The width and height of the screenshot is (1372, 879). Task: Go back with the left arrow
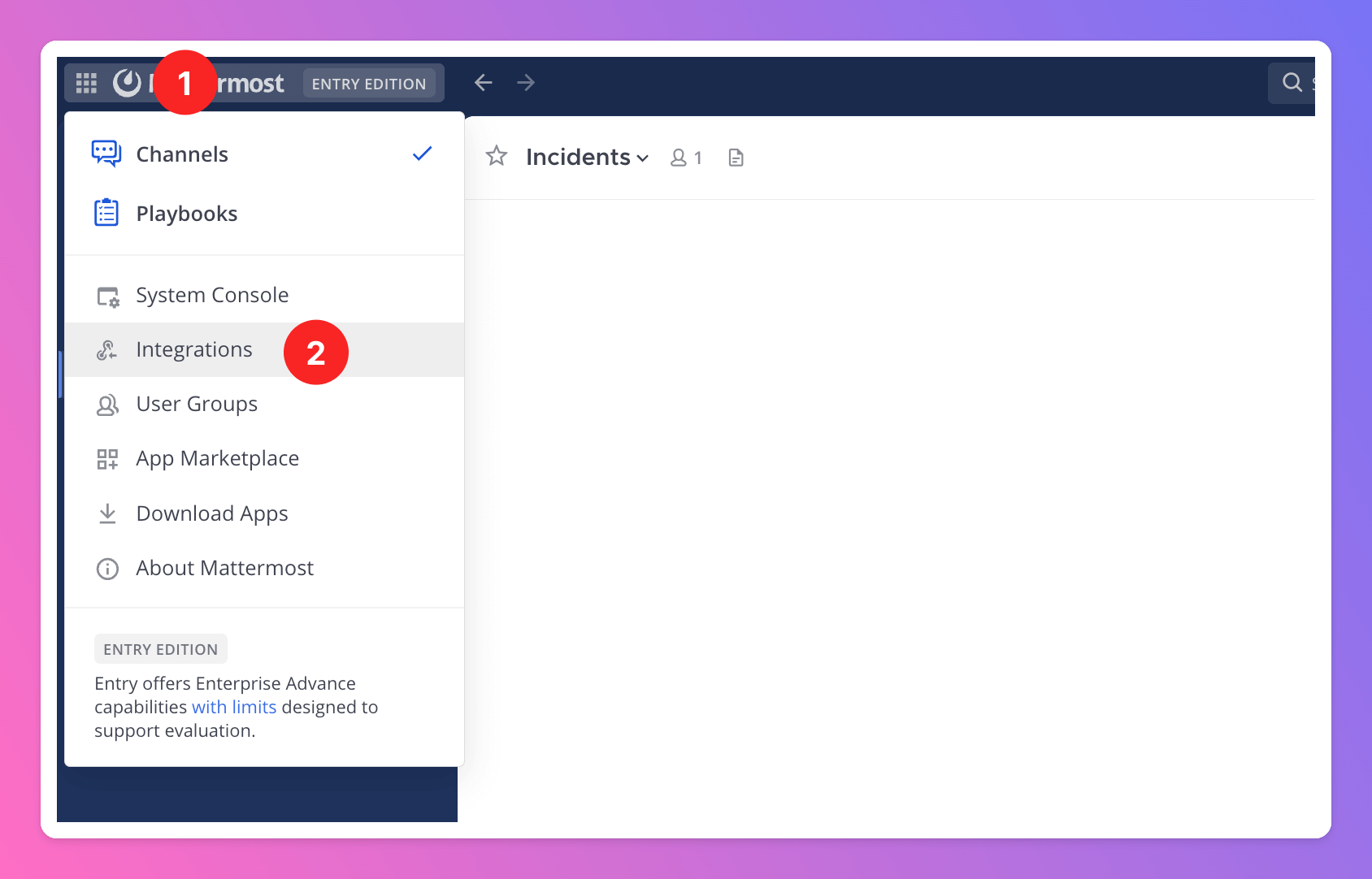tap(484, 83)
